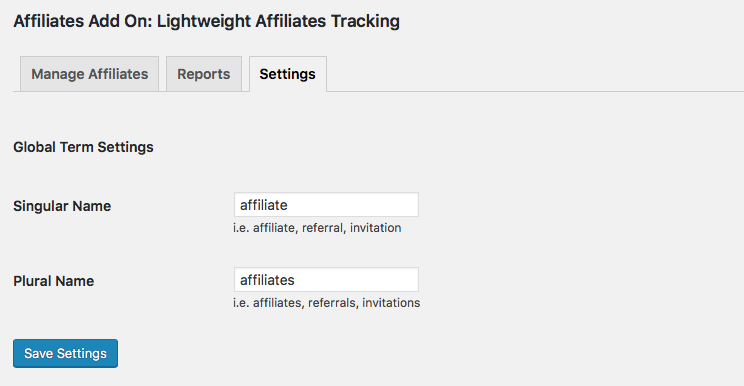744x386 pixels.
Task: Switch to the Manage Affiliates tab
Action: (x=89, y=74)
